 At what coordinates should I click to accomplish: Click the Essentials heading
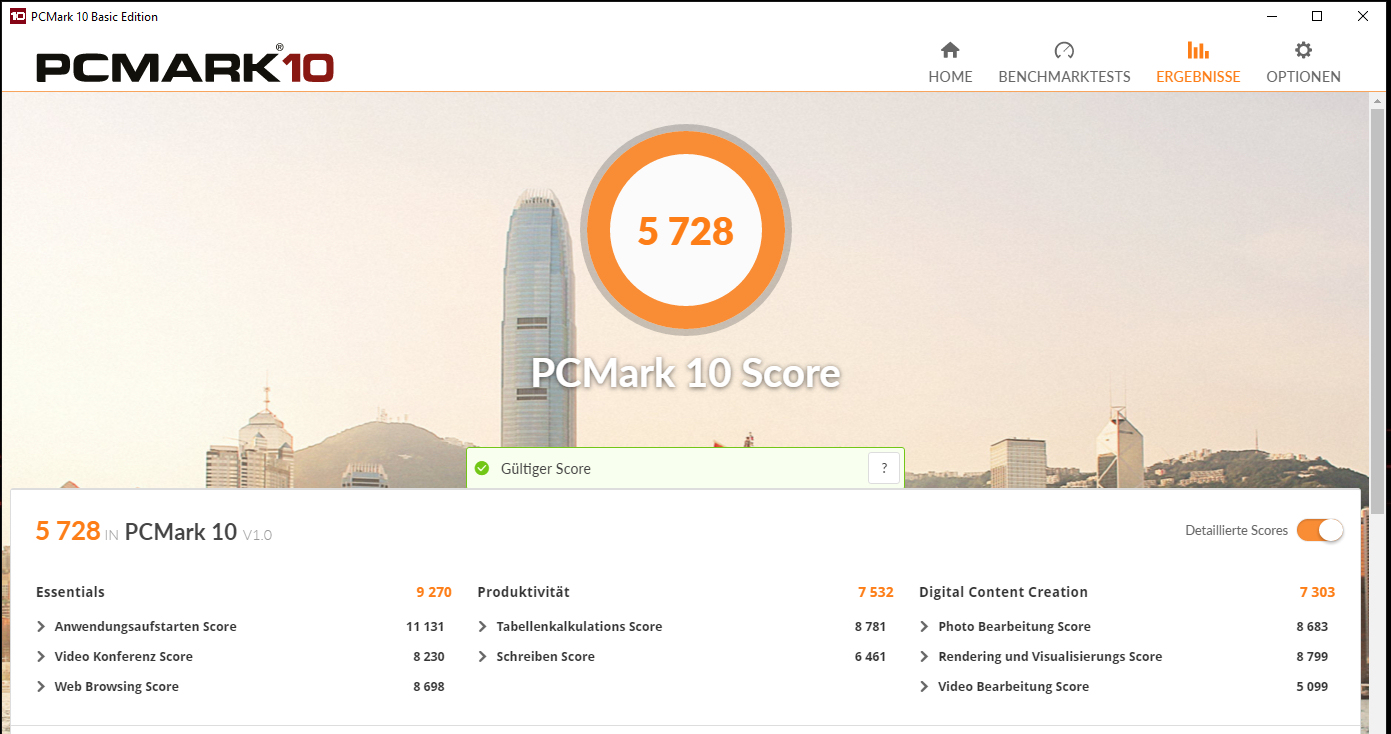click(70, 592)
